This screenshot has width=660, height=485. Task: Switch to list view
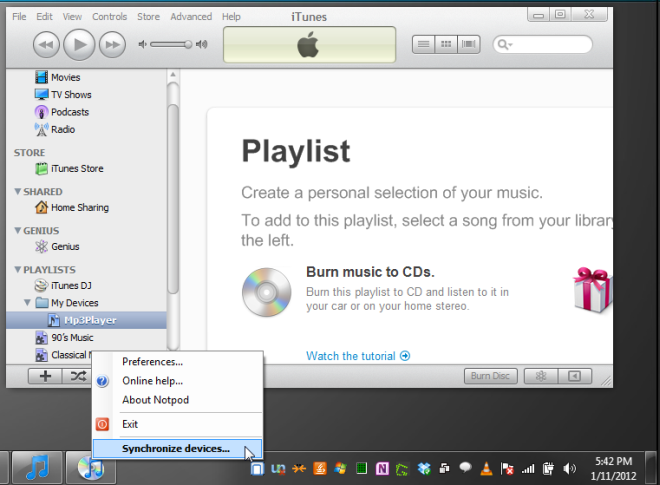tap(423, 44)
